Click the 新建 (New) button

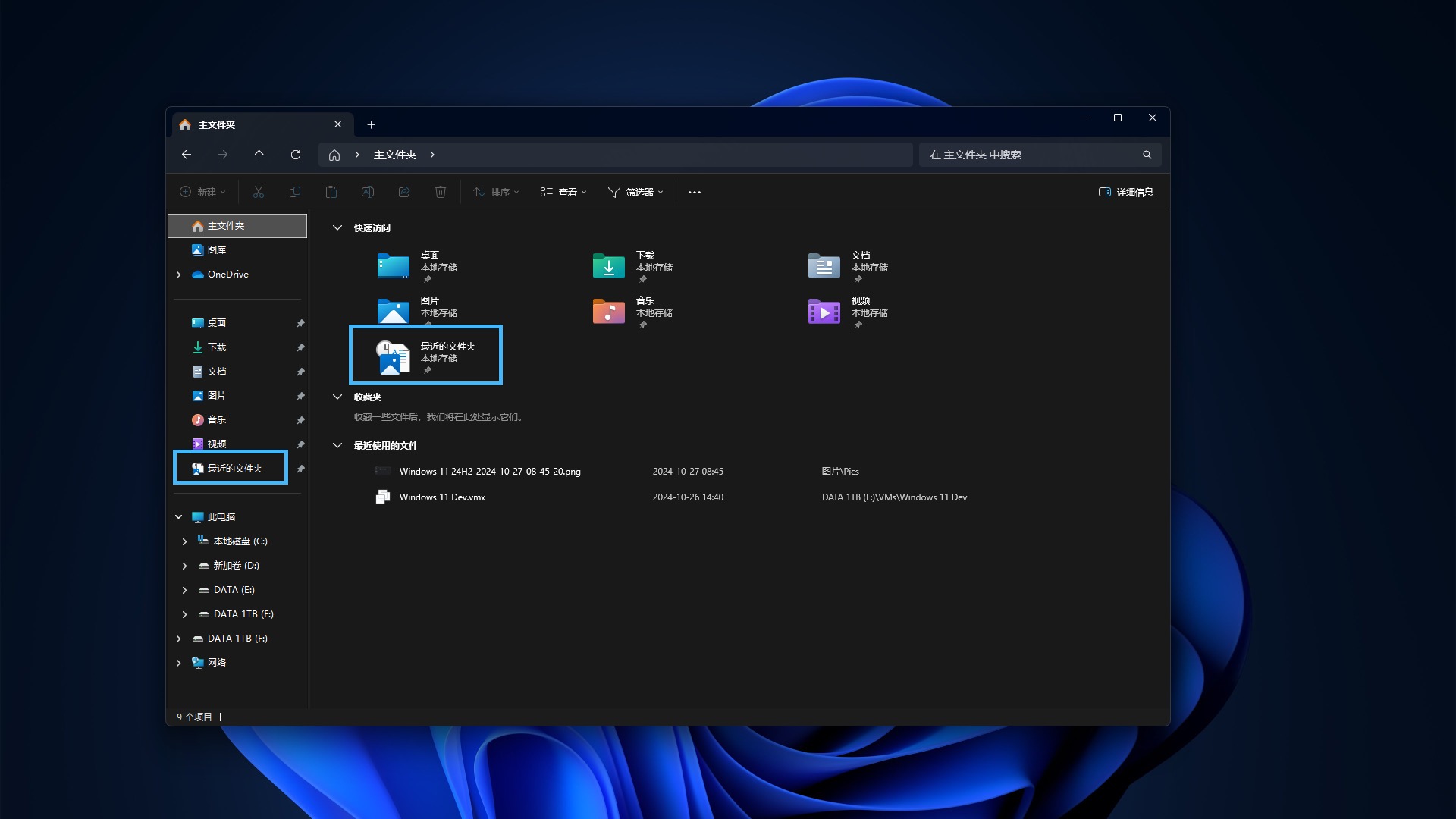200,192
